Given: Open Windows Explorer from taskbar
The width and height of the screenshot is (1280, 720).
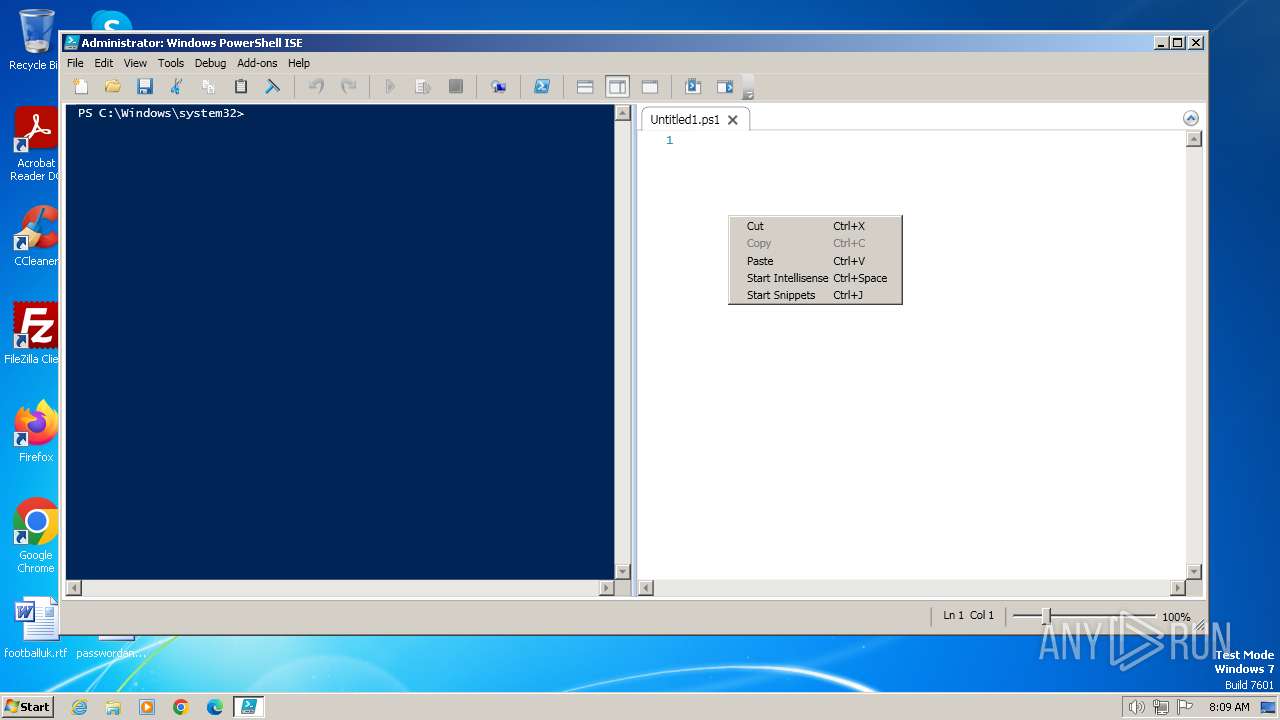Looking at the screenshot, I should point(113,707).
